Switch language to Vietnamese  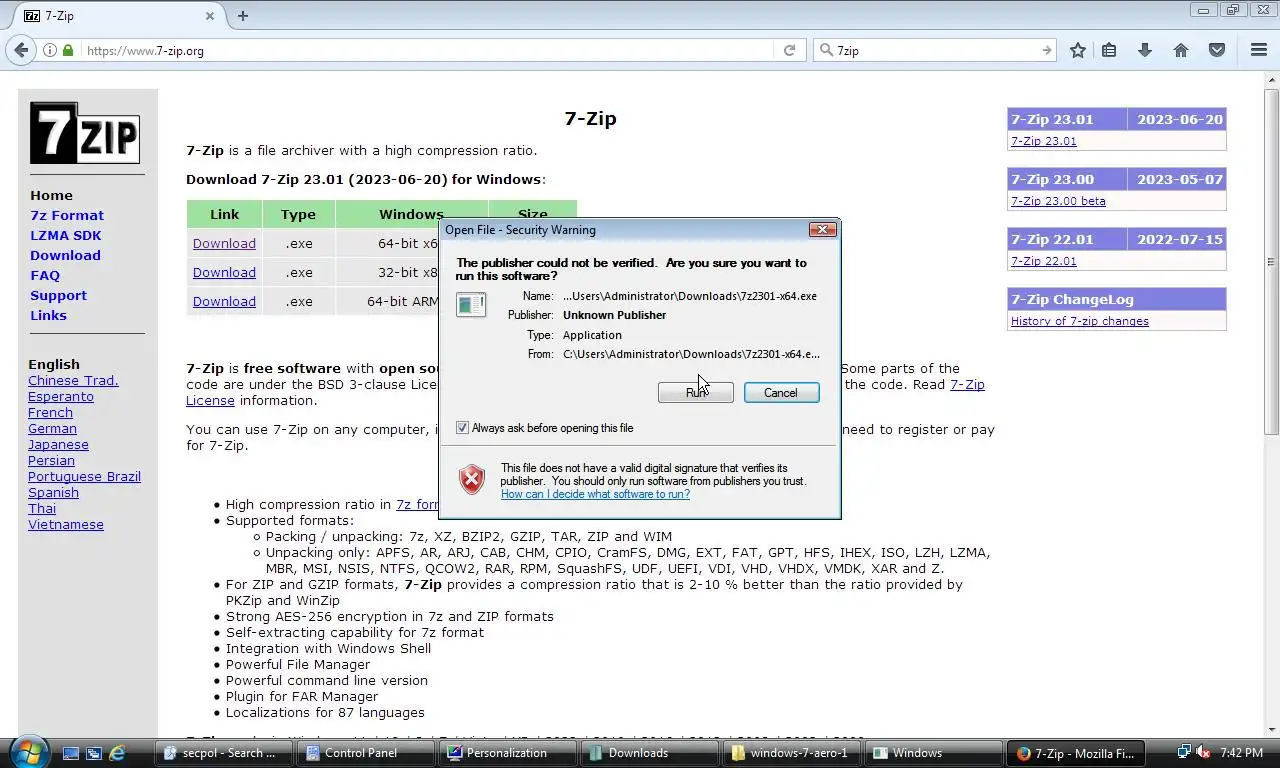tap(66, 524)
